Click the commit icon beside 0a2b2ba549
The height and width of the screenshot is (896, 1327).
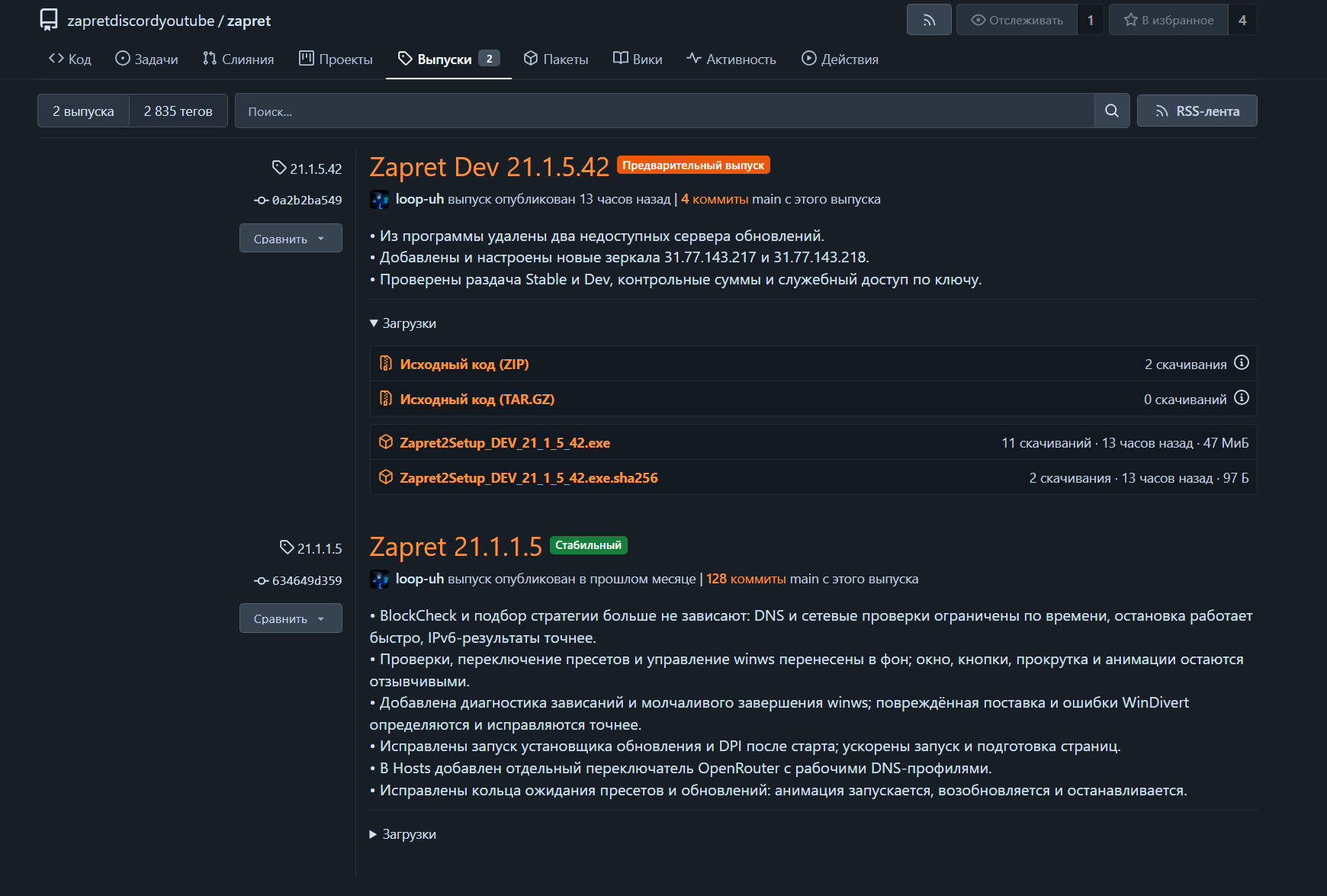point(262,201)
